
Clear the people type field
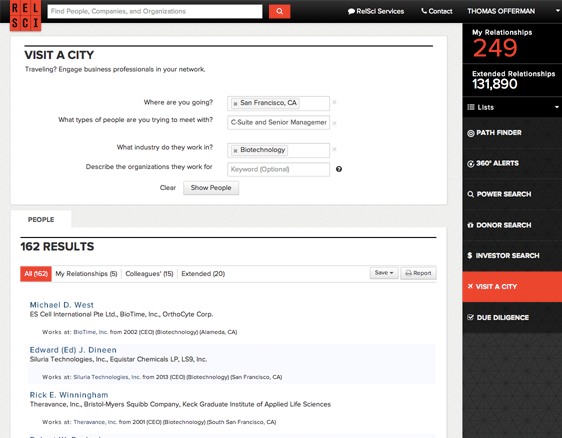(x=334, y=123)
